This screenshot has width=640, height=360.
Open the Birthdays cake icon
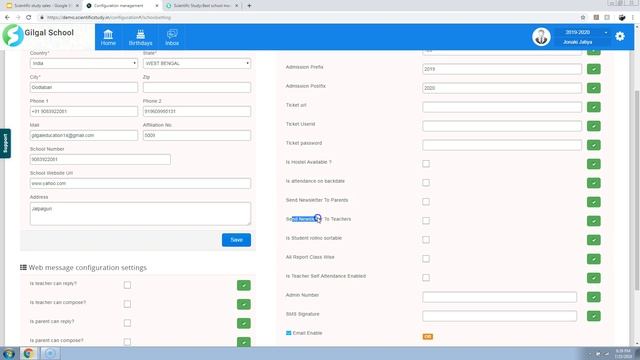(140, 37)
